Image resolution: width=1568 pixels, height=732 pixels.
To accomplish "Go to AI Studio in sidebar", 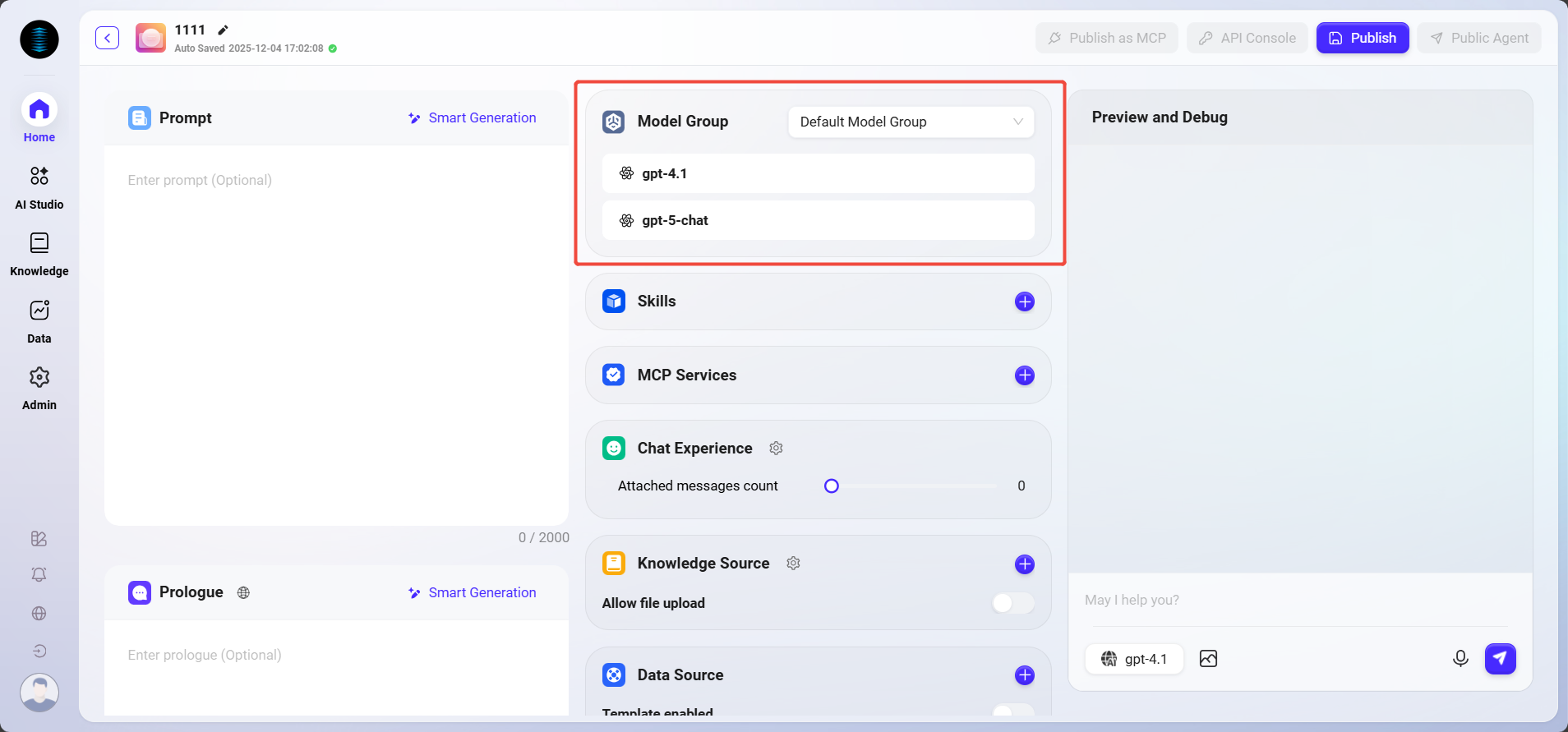I will click(39, 186).
